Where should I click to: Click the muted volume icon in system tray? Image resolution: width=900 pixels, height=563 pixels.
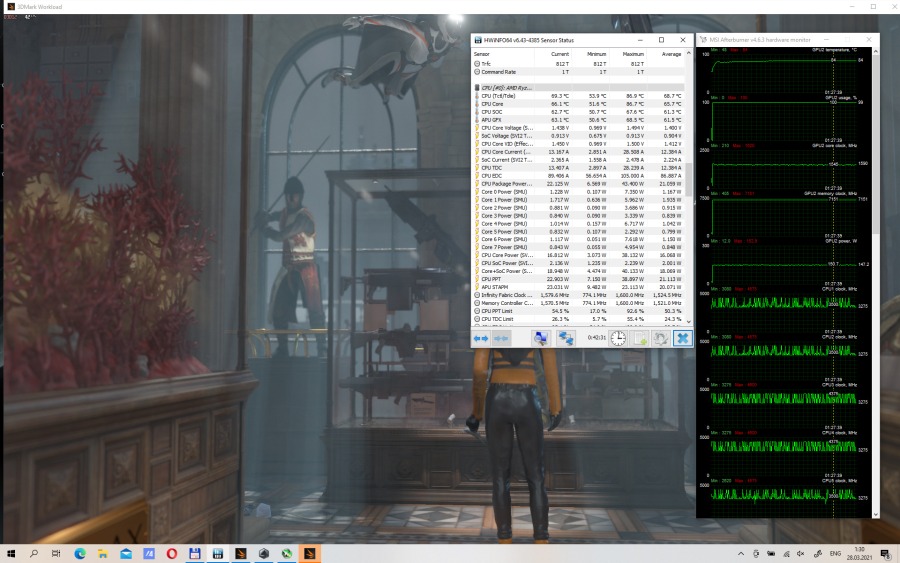801,554
